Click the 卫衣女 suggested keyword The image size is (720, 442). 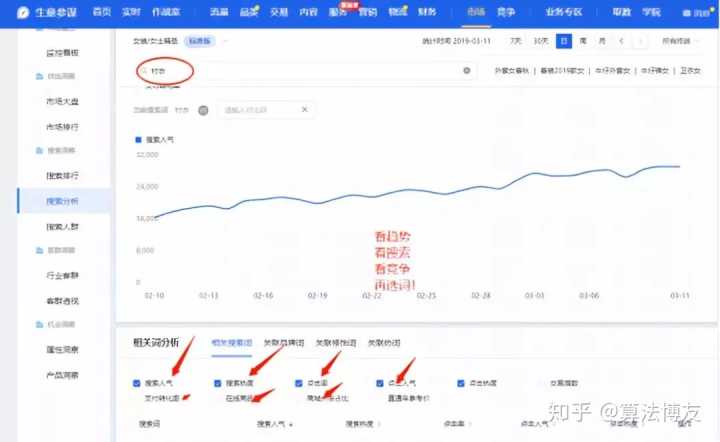(x=690, y=71)
